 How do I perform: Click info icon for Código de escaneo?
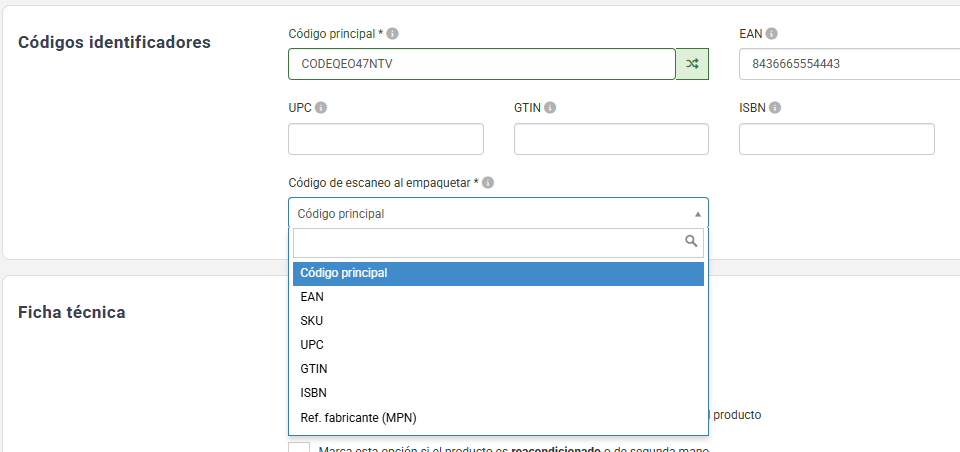[x=488, y=183]
